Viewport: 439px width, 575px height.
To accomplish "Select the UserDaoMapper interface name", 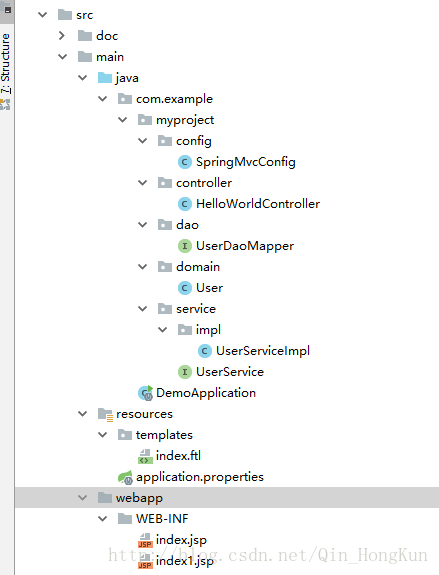I will [x=245, y=246].
